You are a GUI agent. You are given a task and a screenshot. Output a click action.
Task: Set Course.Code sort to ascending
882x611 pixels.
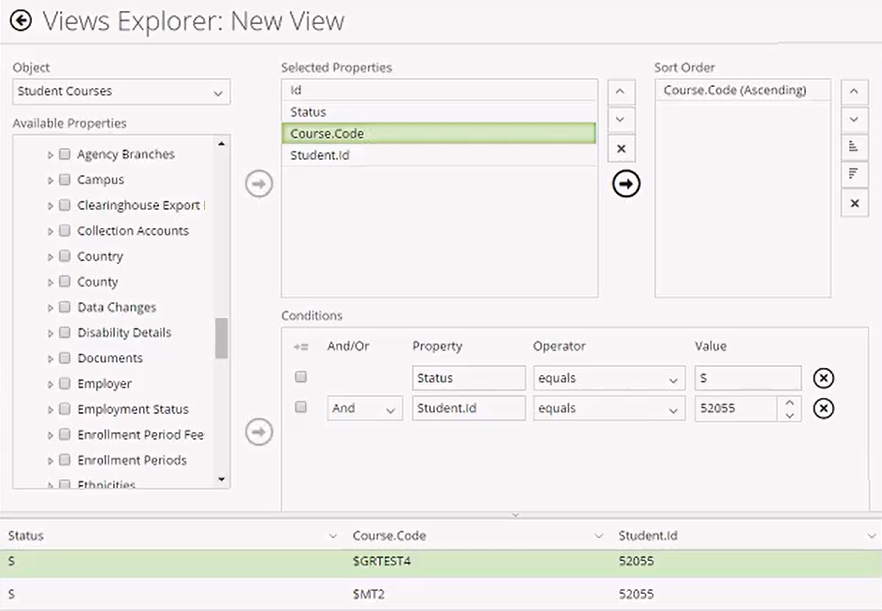point(854,146)
